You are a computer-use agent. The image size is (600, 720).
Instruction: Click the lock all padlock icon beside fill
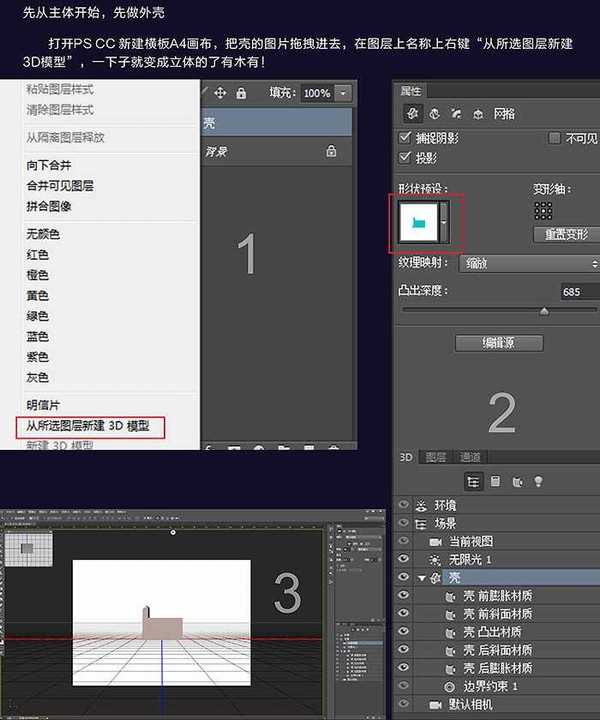(x=241, y=93)
